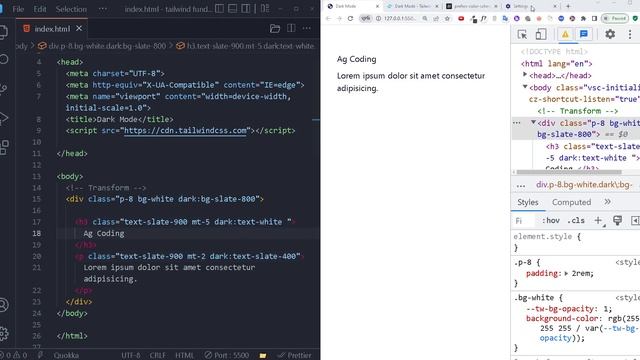Share this page from address bar
The height and width of the screenshot is (360, 640).
[x=436, y=18]
